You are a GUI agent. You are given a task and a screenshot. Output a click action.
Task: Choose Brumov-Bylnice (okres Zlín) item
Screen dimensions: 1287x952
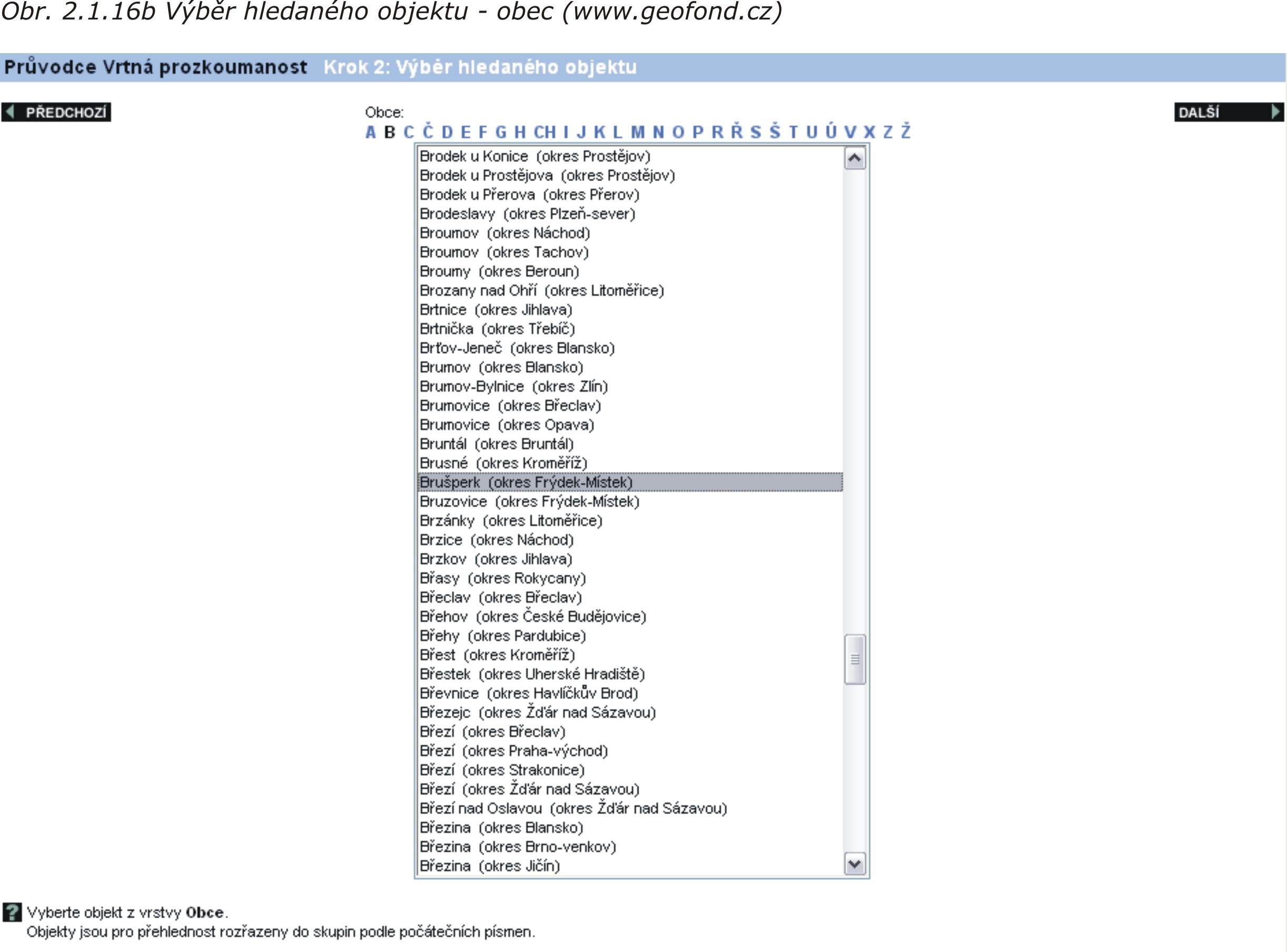pos(513,386)
